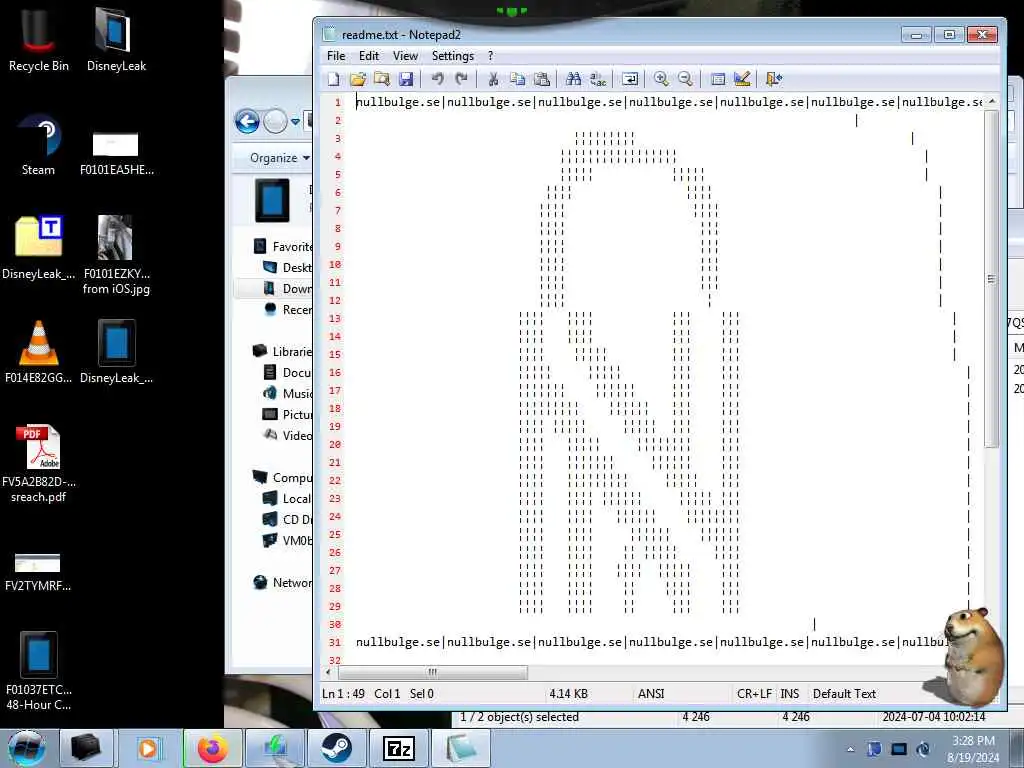
Task: Click CR+LF line ending status entry
Action: click(754, 694)
